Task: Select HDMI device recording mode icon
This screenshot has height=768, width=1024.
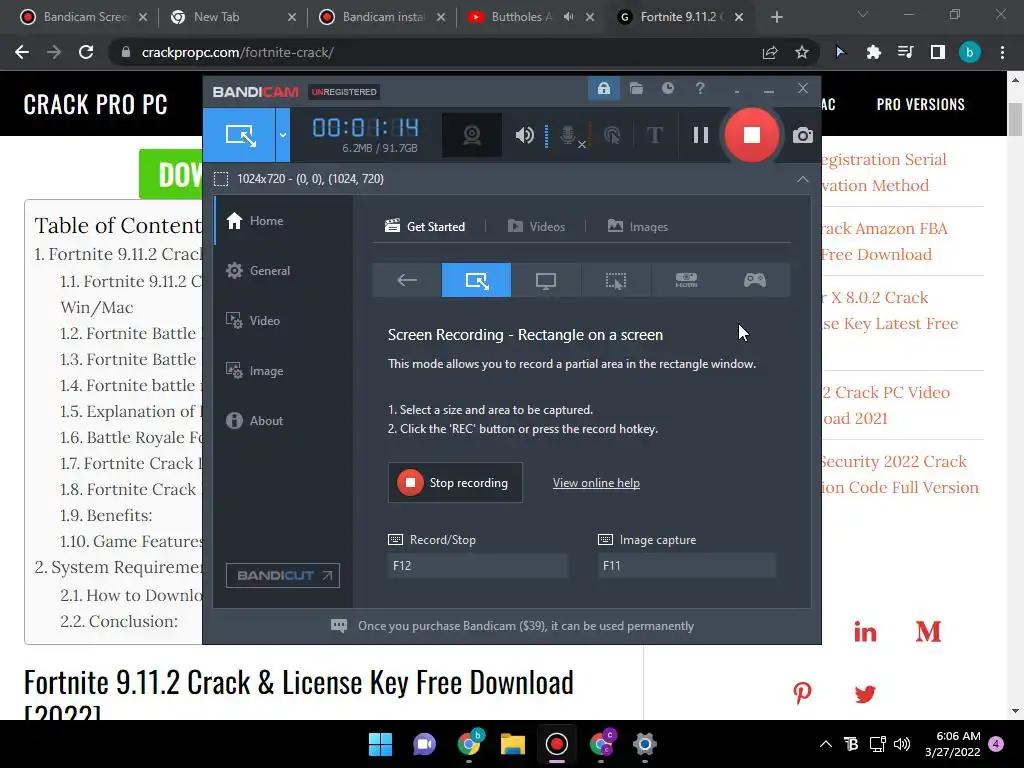Action: point(686,280)
